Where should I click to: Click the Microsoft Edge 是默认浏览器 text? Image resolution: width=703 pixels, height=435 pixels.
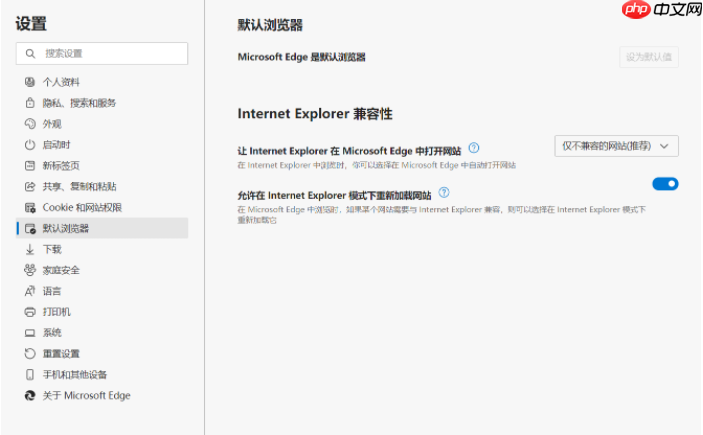coord(301,57)
